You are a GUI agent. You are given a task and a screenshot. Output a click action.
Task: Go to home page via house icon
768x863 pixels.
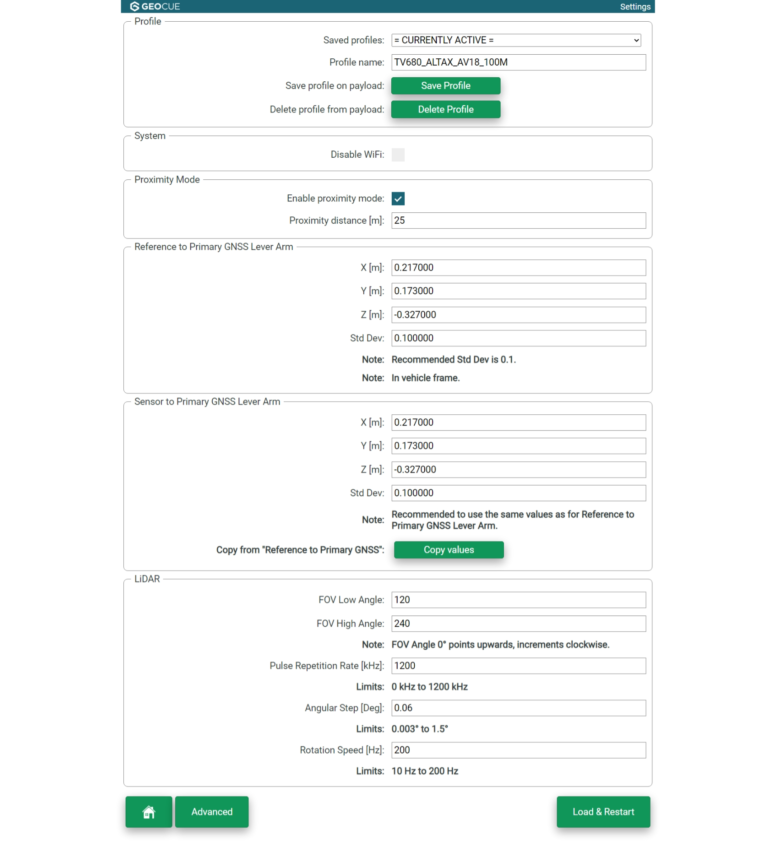pos(149,812)
